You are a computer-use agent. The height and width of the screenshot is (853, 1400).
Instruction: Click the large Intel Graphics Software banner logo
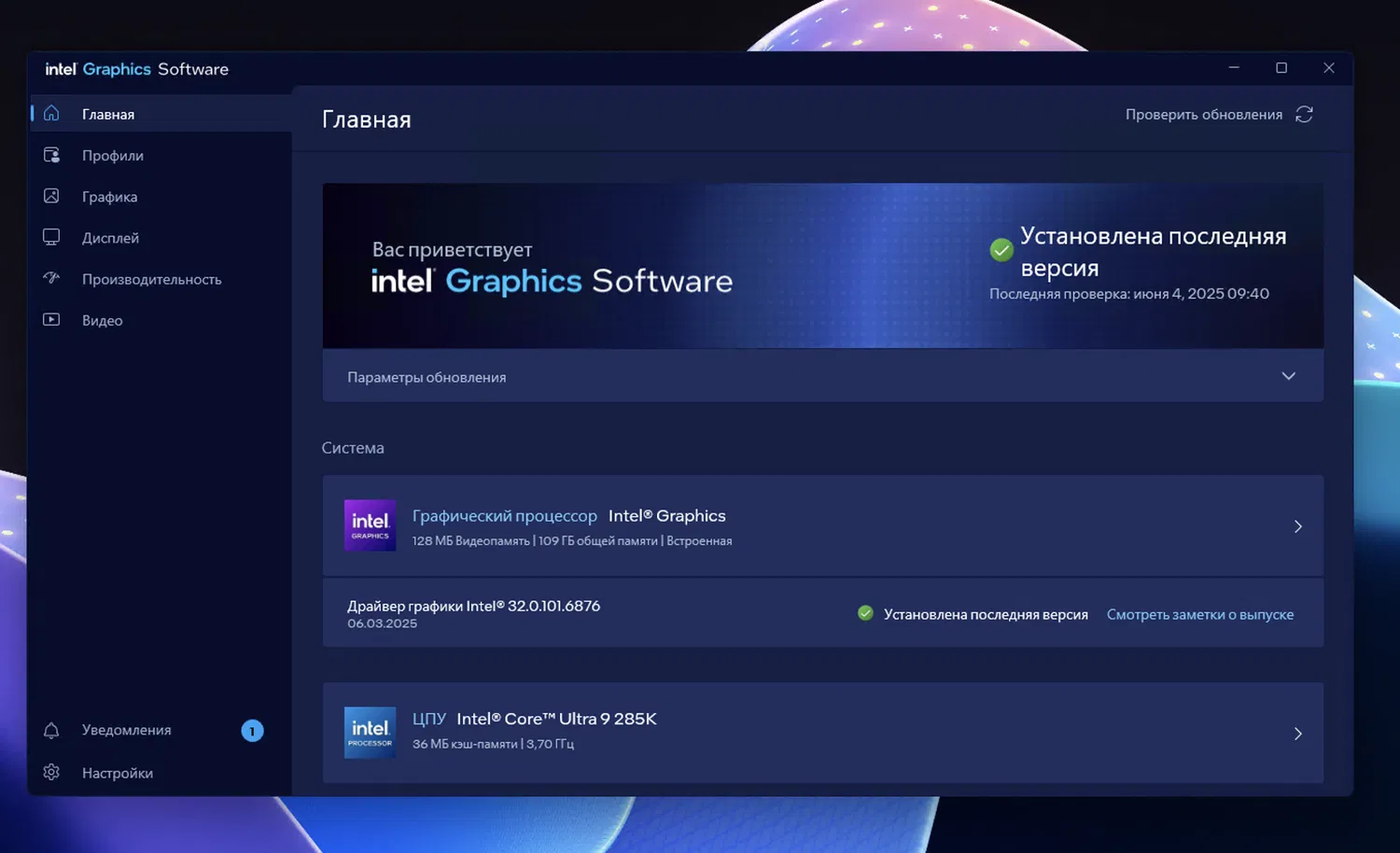552,281
